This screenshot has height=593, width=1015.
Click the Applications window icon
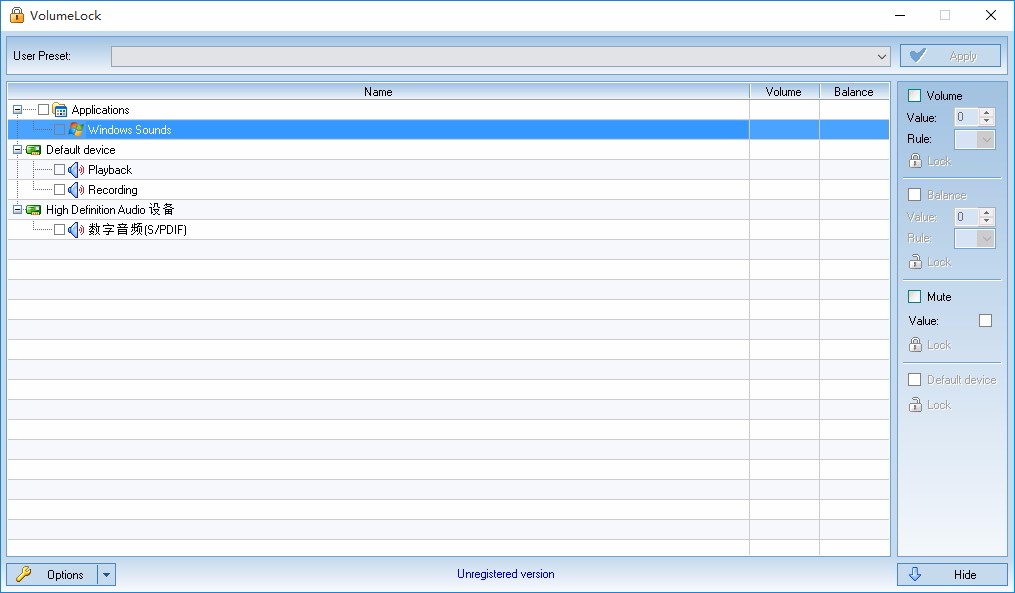pyautogui.click(x=60, y=110)
